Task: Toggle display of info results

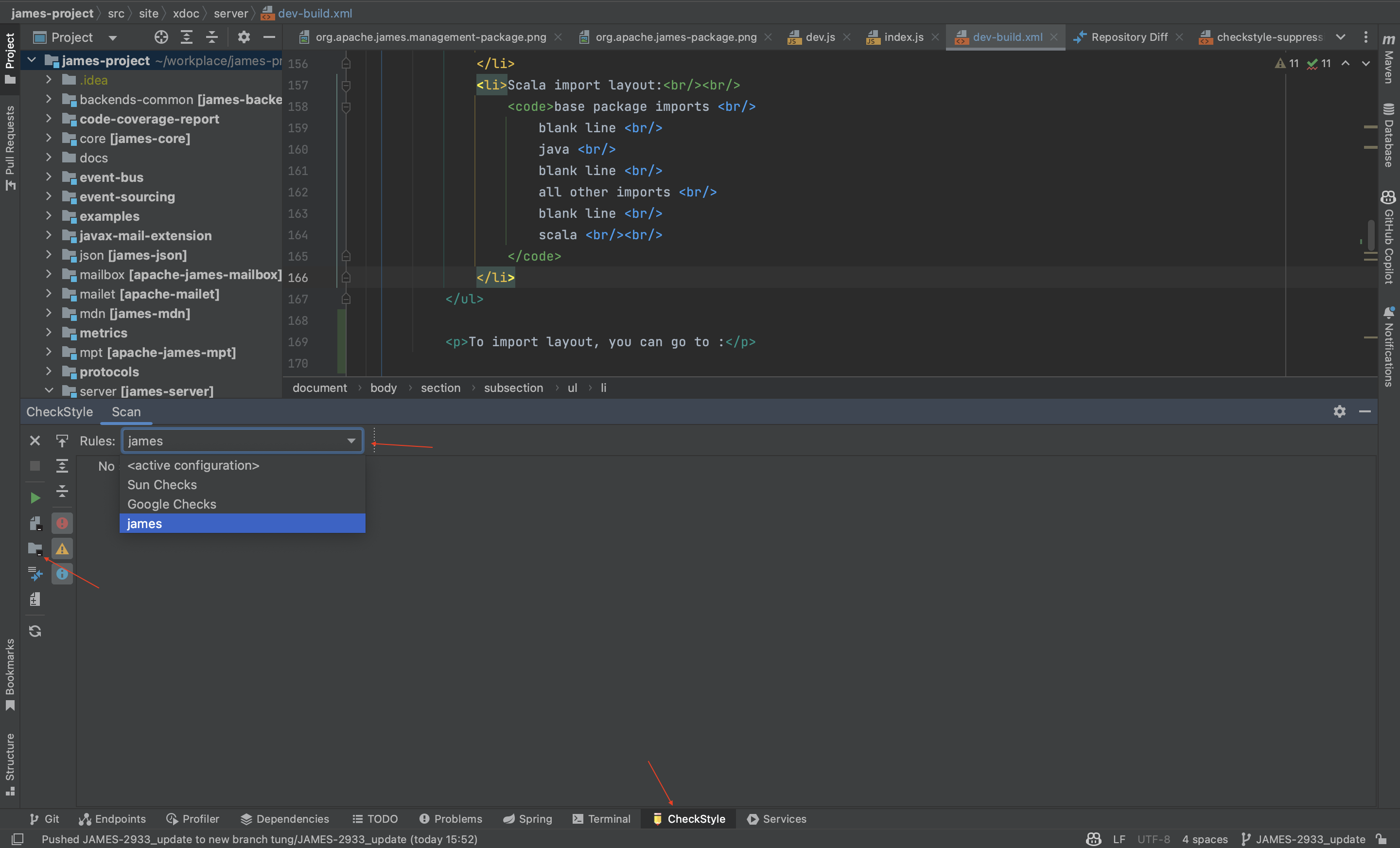Action: tap(62, 574)
